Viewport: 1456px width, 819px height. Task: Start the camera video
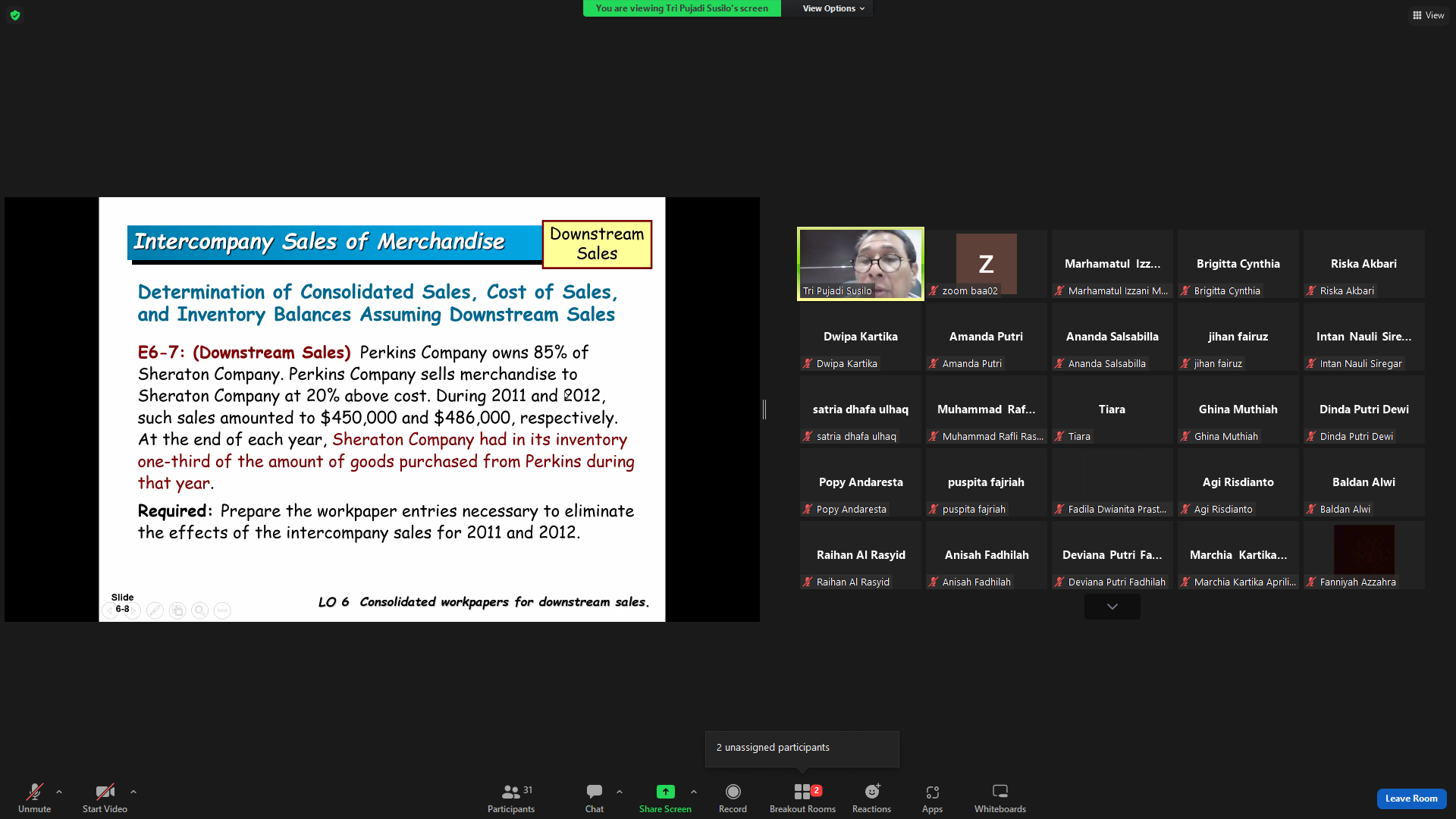pos(105,799)
